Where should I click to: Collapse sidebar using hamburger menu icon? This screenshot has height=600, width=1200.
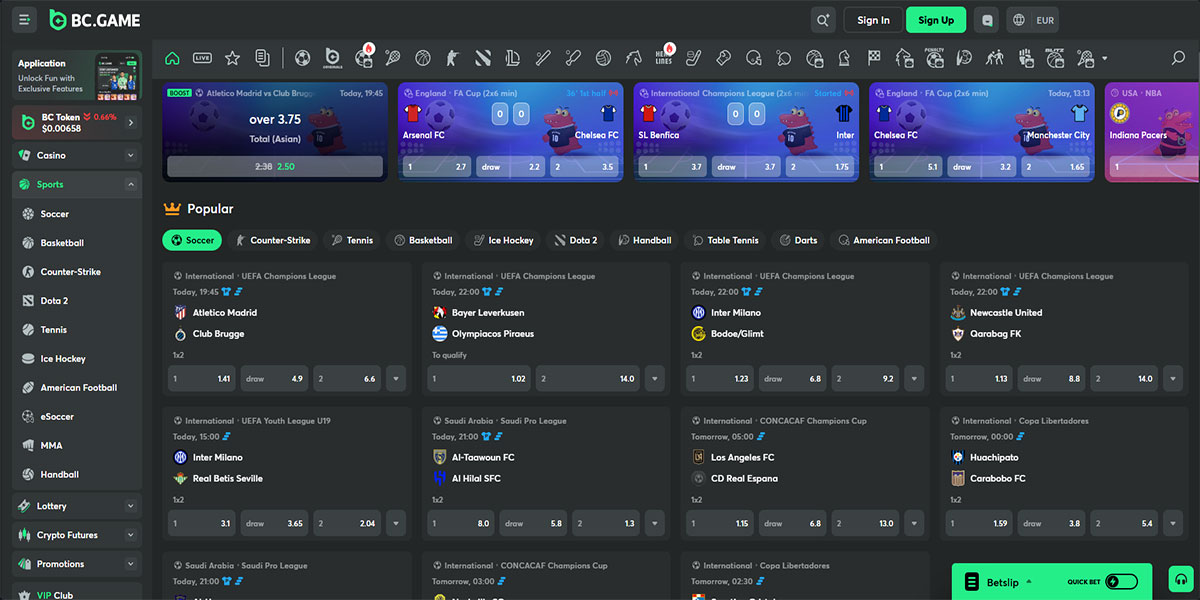(25, 20)
